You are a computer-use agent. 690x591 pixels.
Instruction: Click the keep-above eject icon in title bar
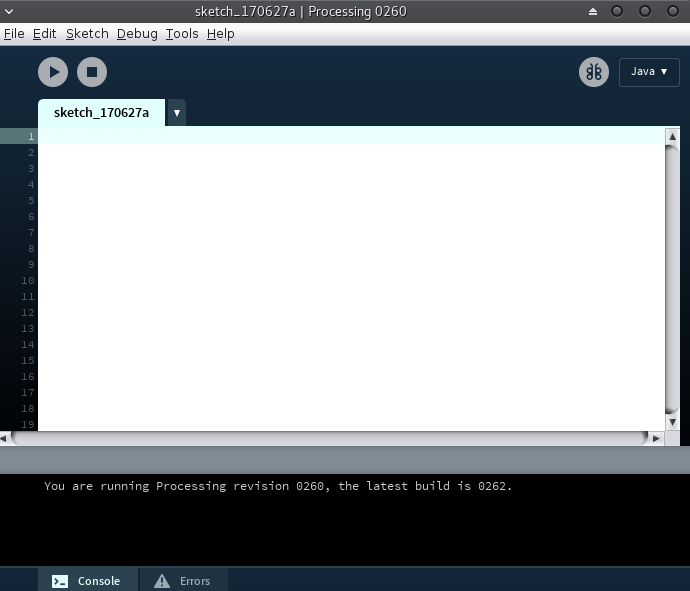pyautogui.click(x=593, y=11)
